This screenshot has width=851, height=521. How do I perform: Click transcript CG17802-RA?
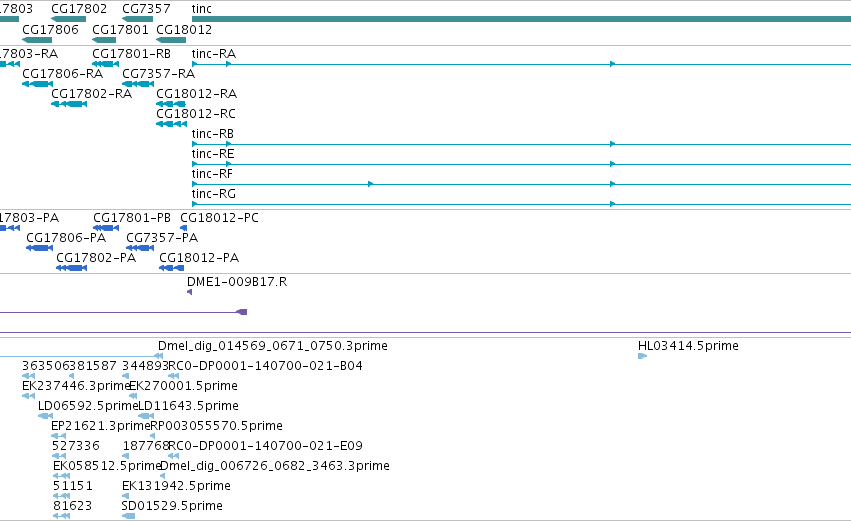[x=91, y=94]
